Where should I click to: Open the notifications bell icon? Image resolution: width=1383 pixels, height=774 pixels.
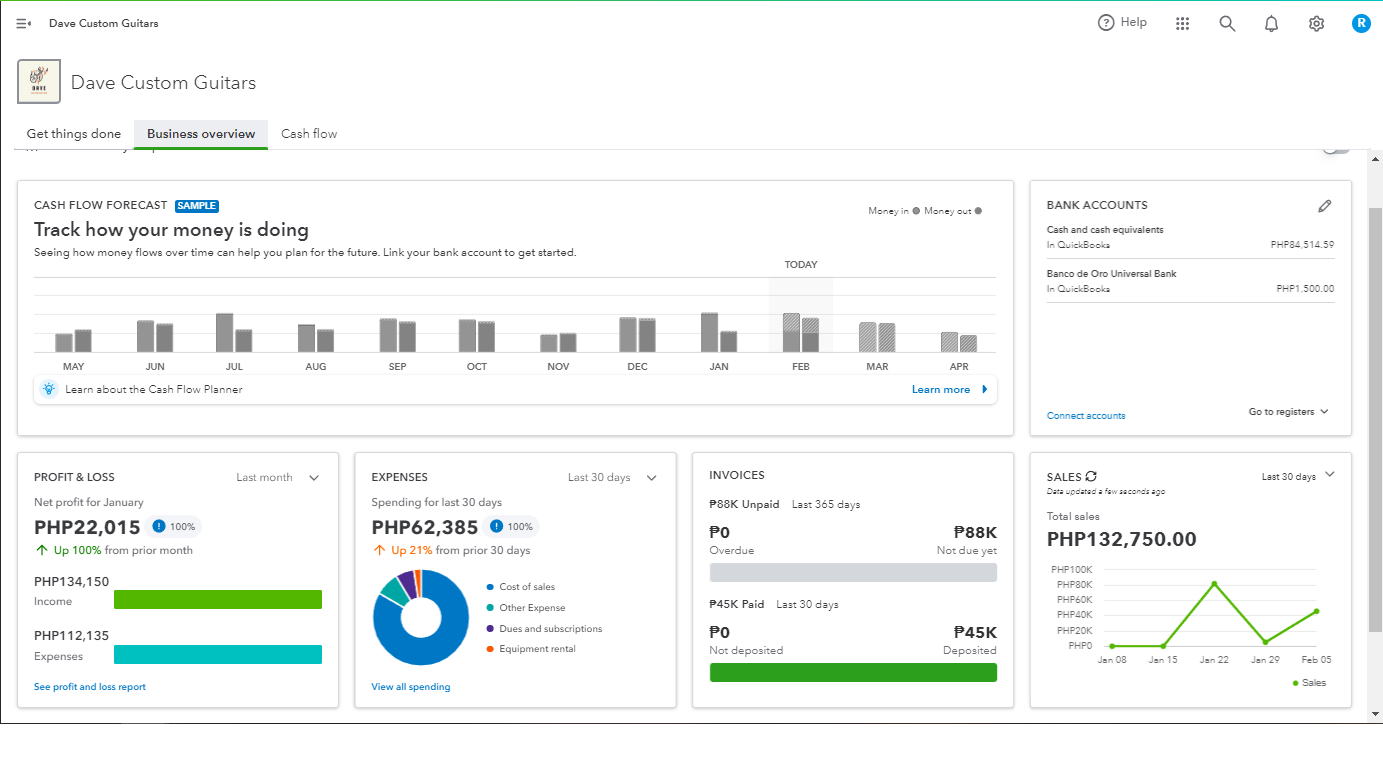[x=1271, y=24]
